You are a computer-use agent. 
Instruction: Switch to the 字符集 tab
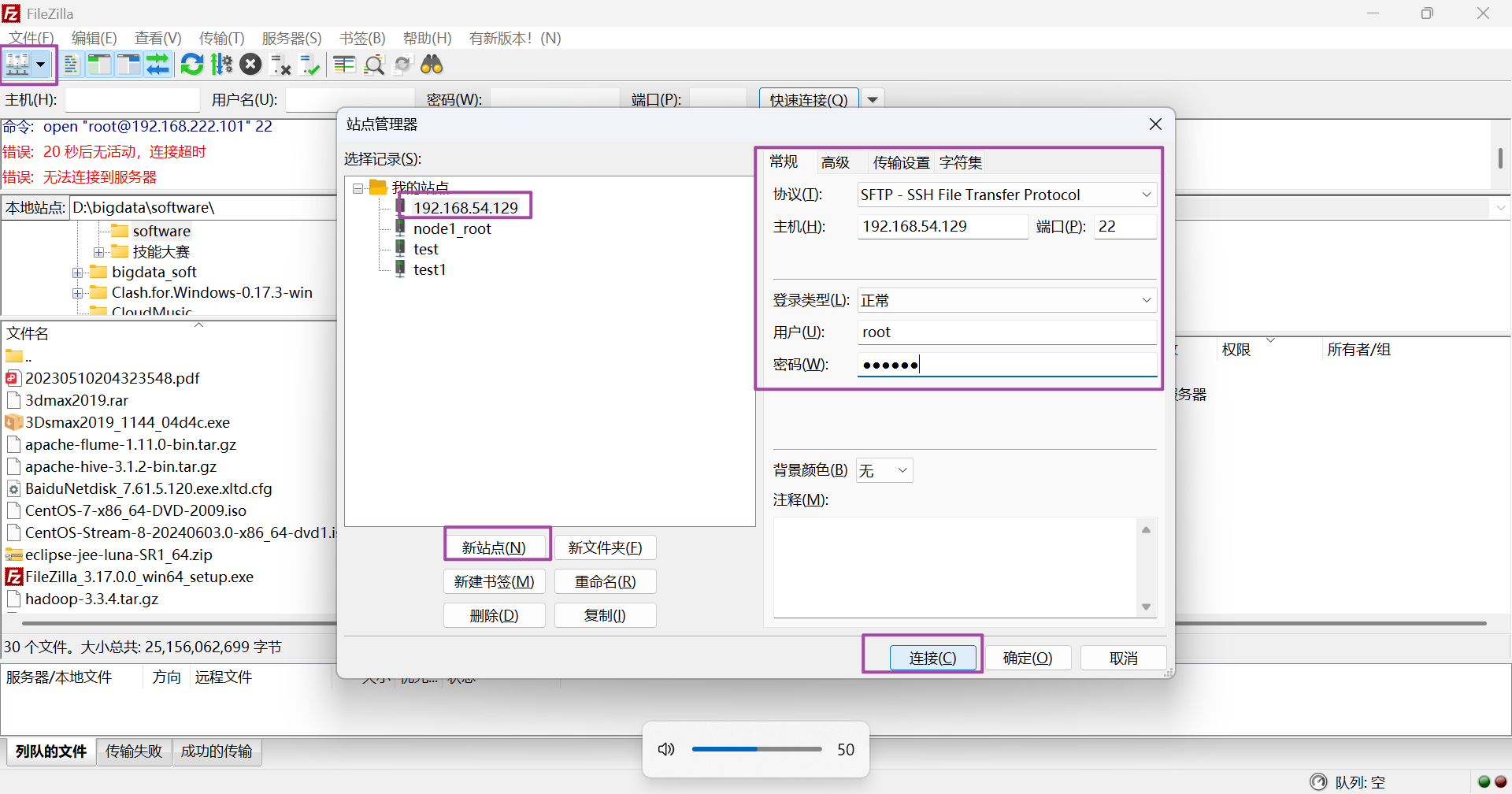(961, 162)
